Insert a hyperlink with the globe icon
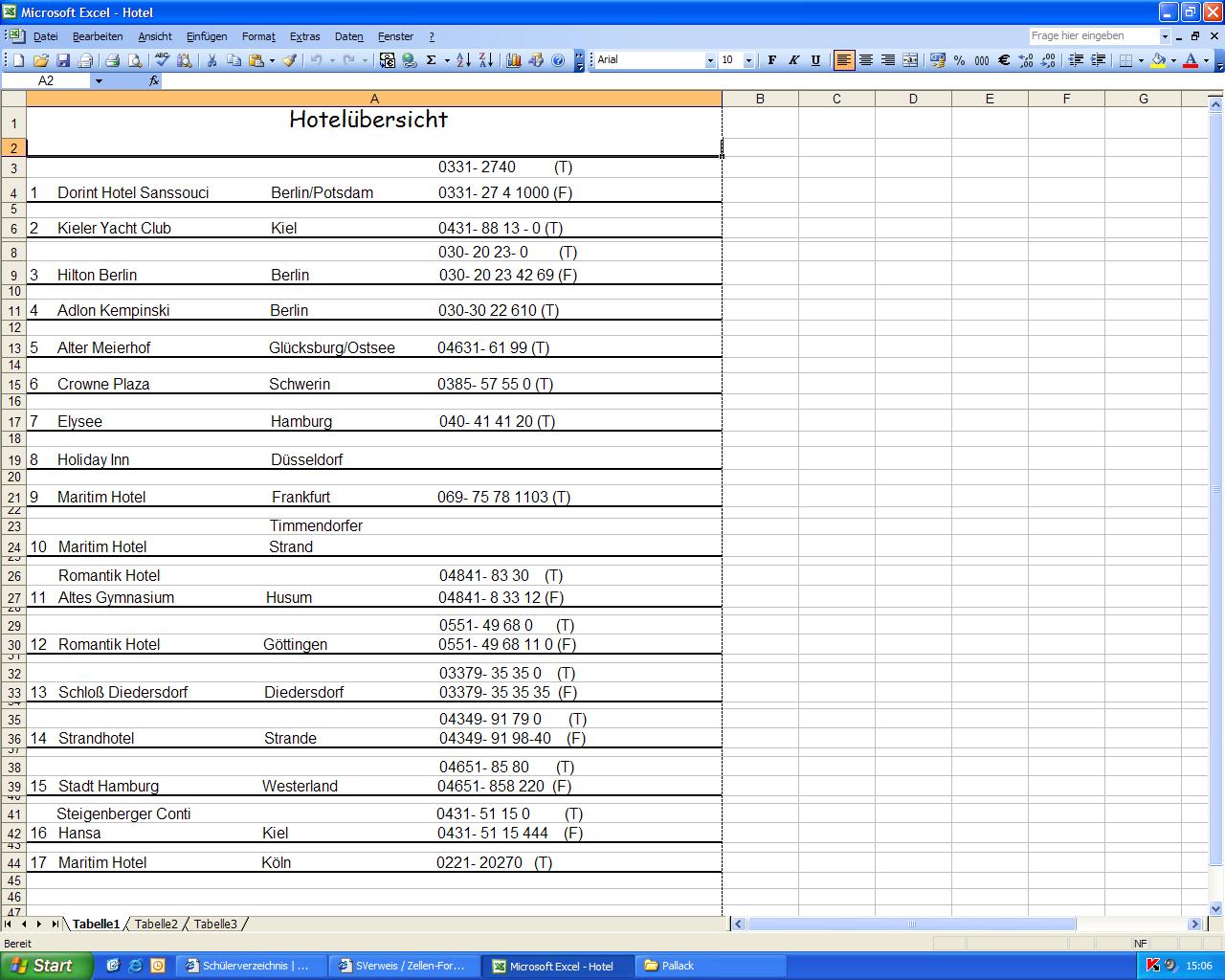This screenshot has height=980, width=1225. pyautogui.click(x=409, y=60)
